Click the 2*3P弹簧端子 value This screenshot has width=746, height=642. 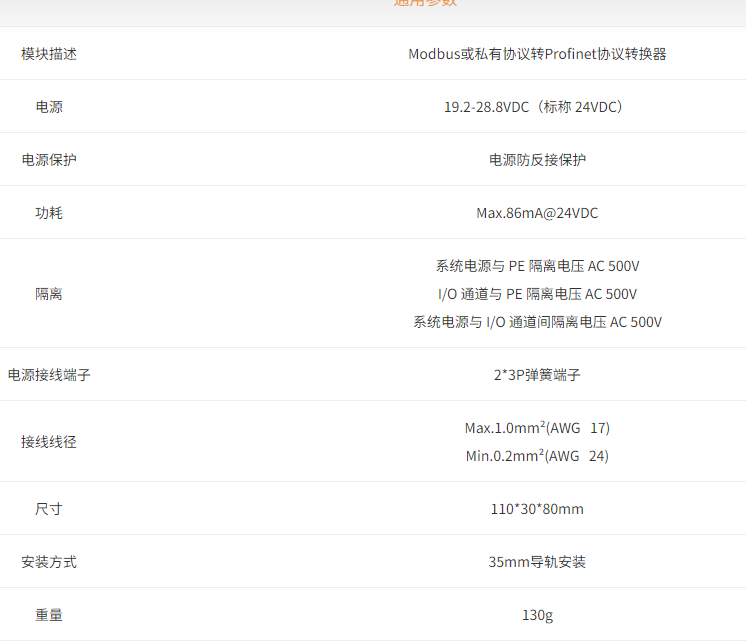[537, 375]
